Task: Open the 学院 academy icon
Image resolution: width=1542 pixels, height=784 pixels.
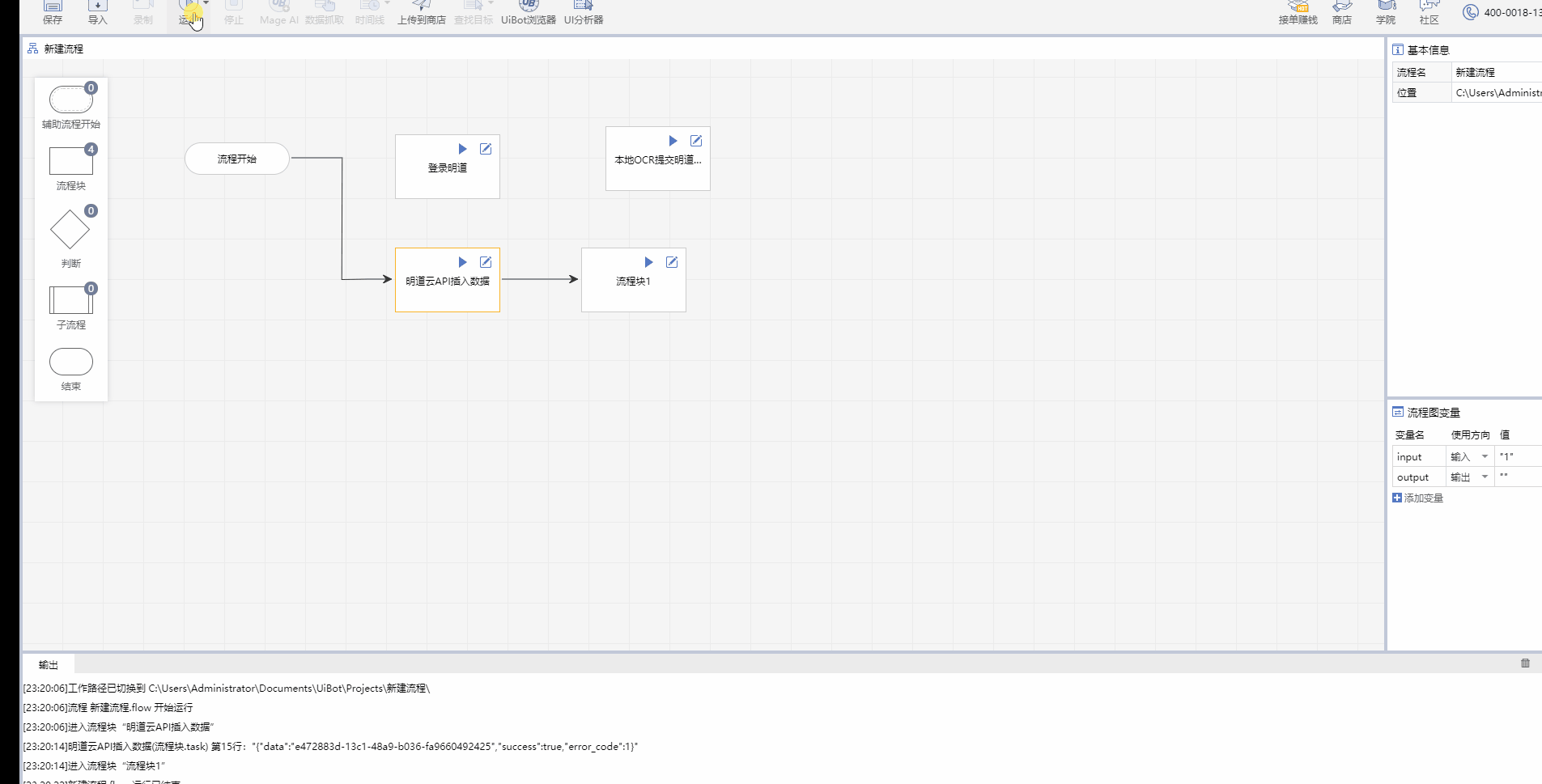Action: coord(1386,13)
